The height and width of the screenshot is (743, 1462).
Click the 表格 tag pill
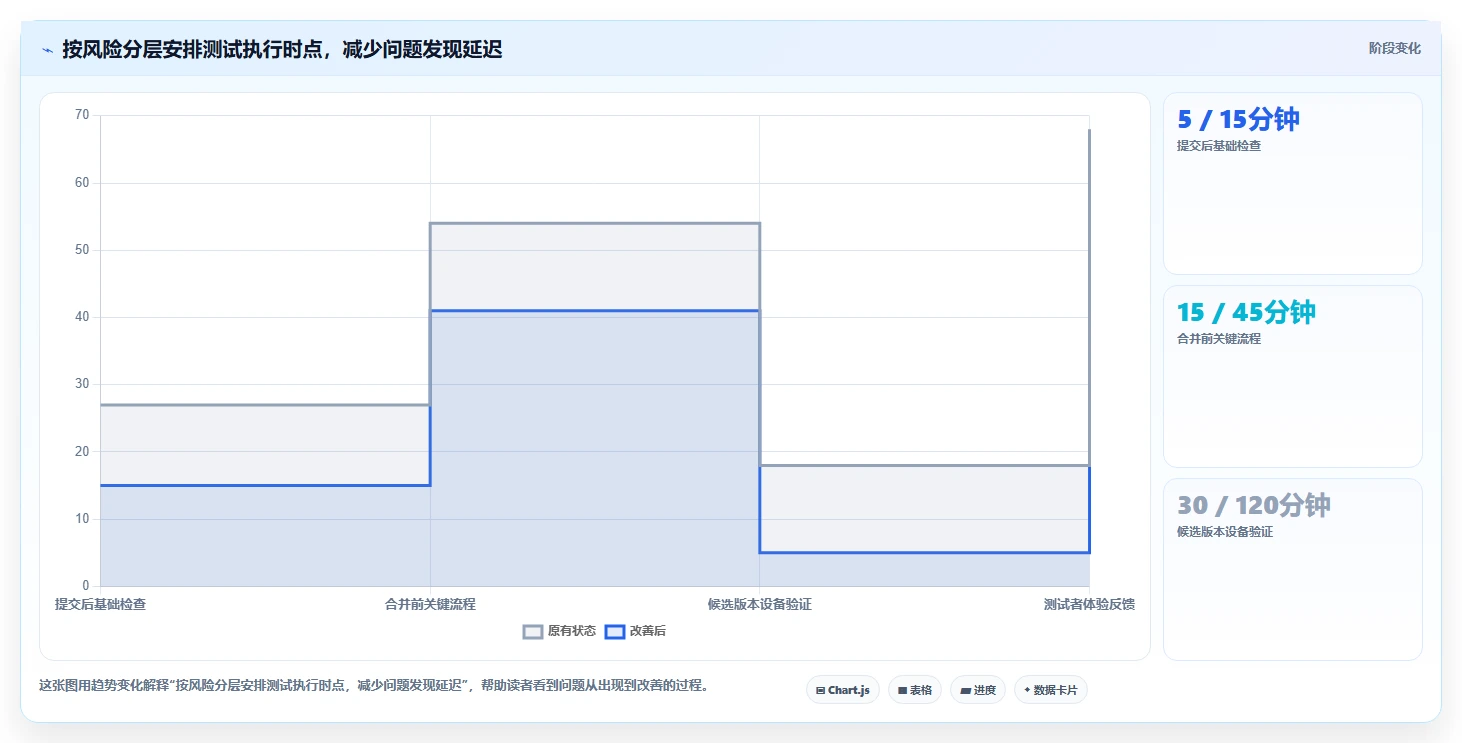click(x=915, y=690)
